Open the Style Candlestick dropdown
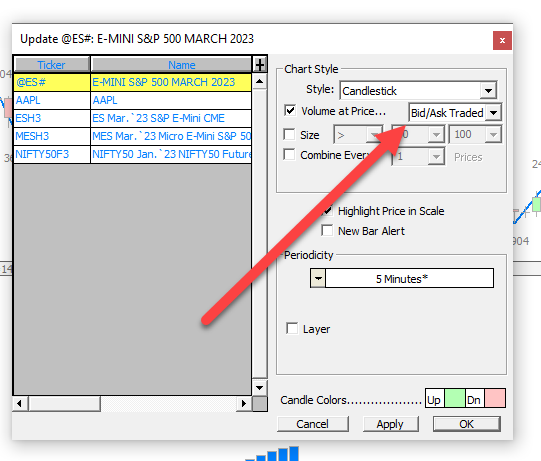Viewport: 541px width, 461px height. tap(488, 91)
